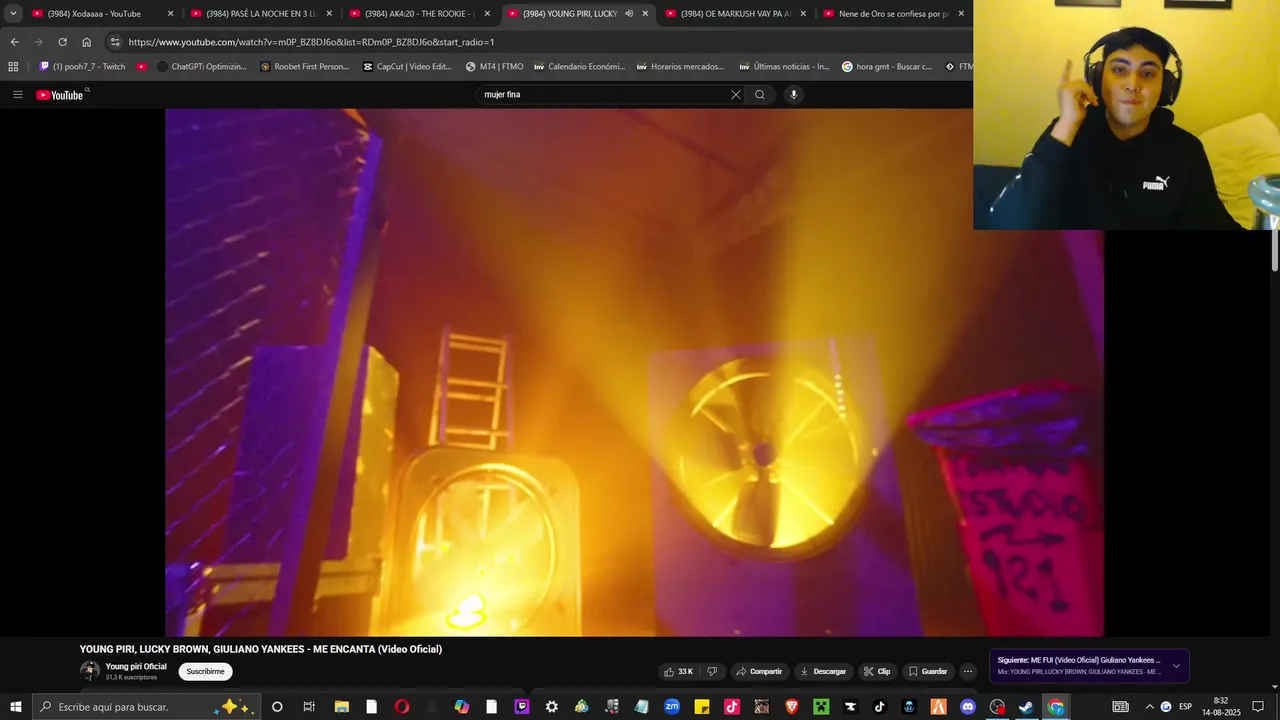This screenshot has height=720, width=1280.
Task: Click the URL address bar
Action: 540,42
